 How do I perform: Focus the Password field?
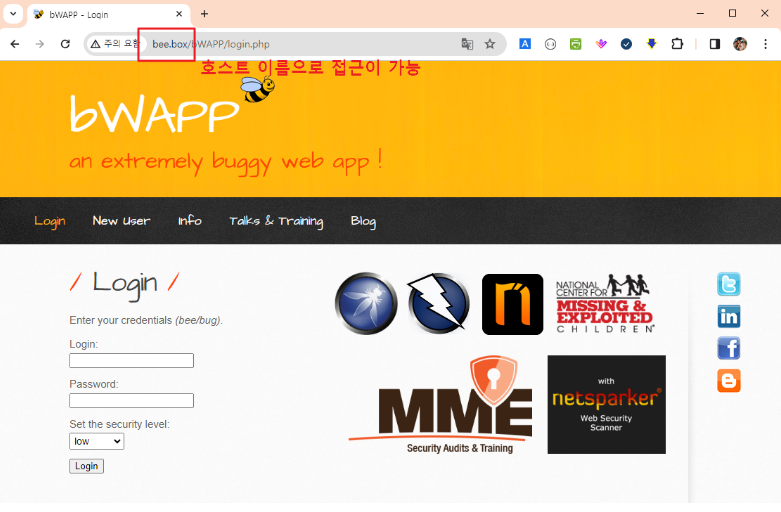(131, 400)
